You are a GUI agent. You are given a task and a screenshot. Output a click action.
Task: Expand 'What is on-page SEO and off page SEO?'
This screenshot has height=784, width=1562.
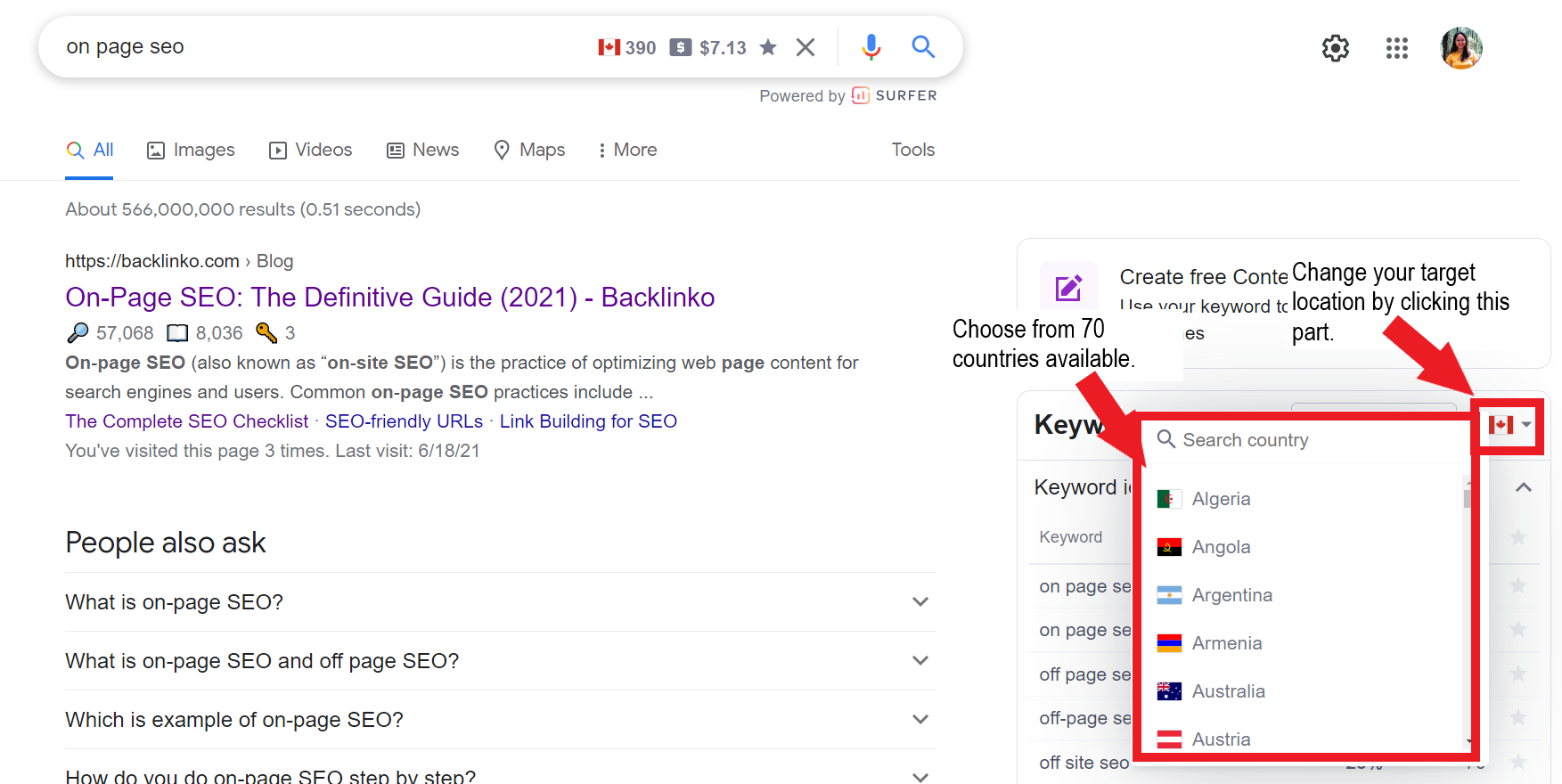click(x=501, y=661)
